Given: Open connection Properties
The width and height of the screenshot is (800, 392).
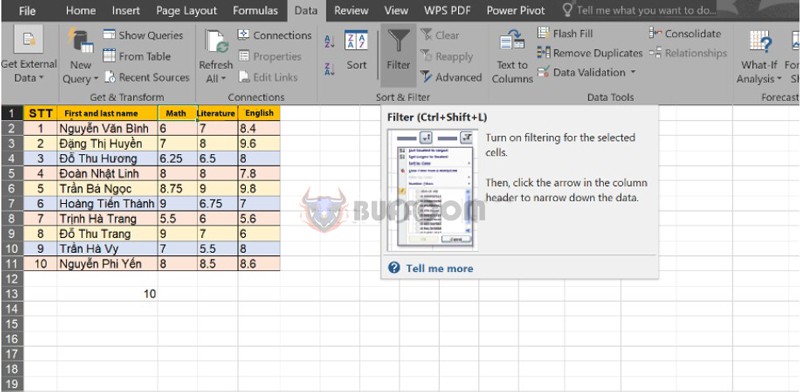Looking at the screenshot, I should tap(270, 56).
